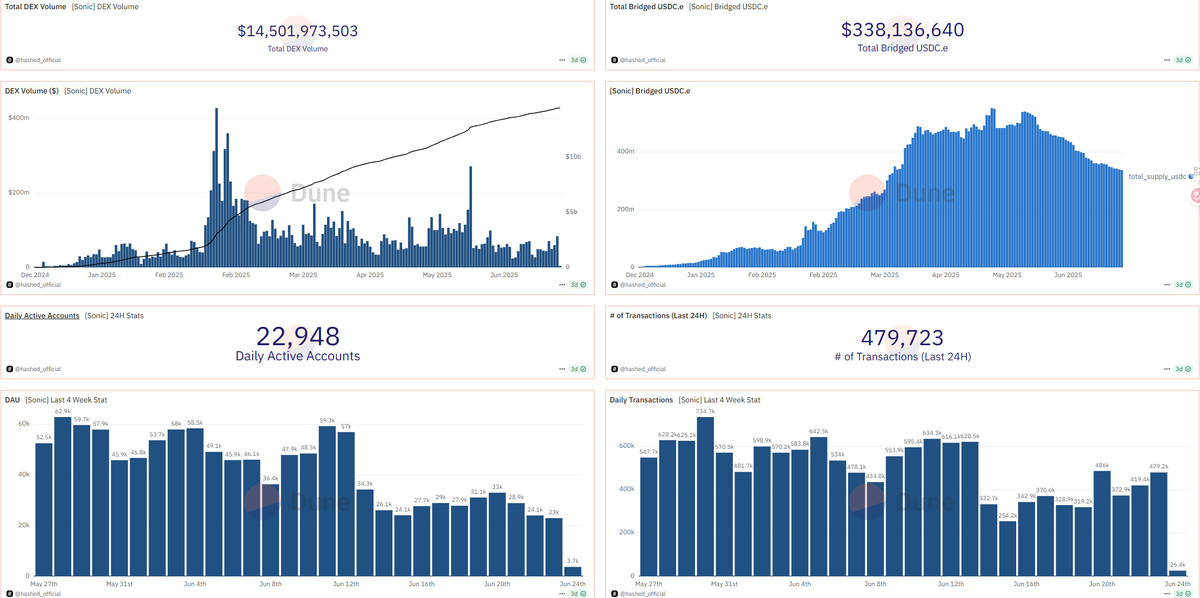Open [Sonic] Last 4 Week Stat next to DAU
This screenshot has width=1200, height=598.
[66, 399]
